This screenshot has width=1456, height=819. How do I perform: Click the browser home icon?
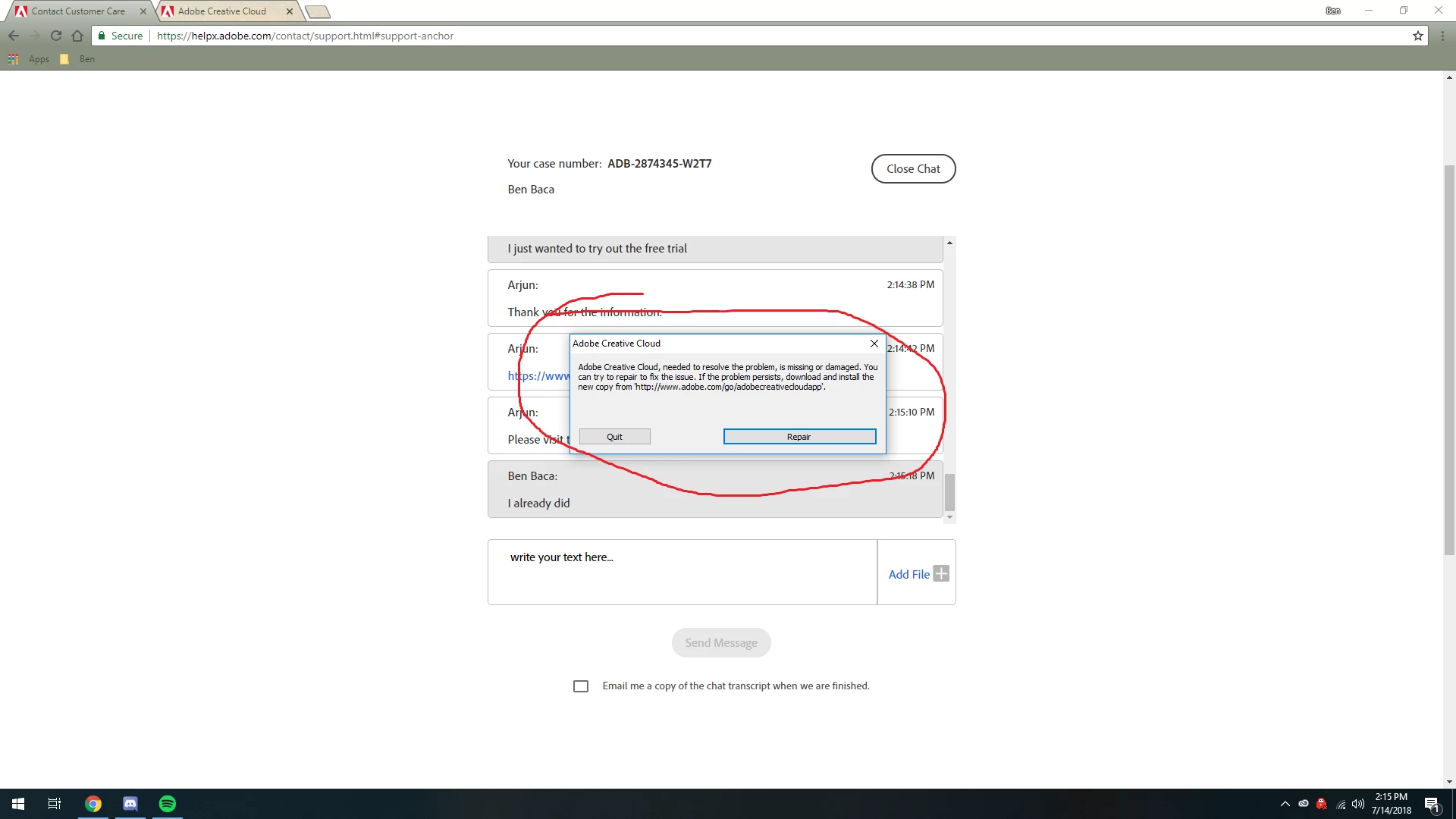pos(77,36)
